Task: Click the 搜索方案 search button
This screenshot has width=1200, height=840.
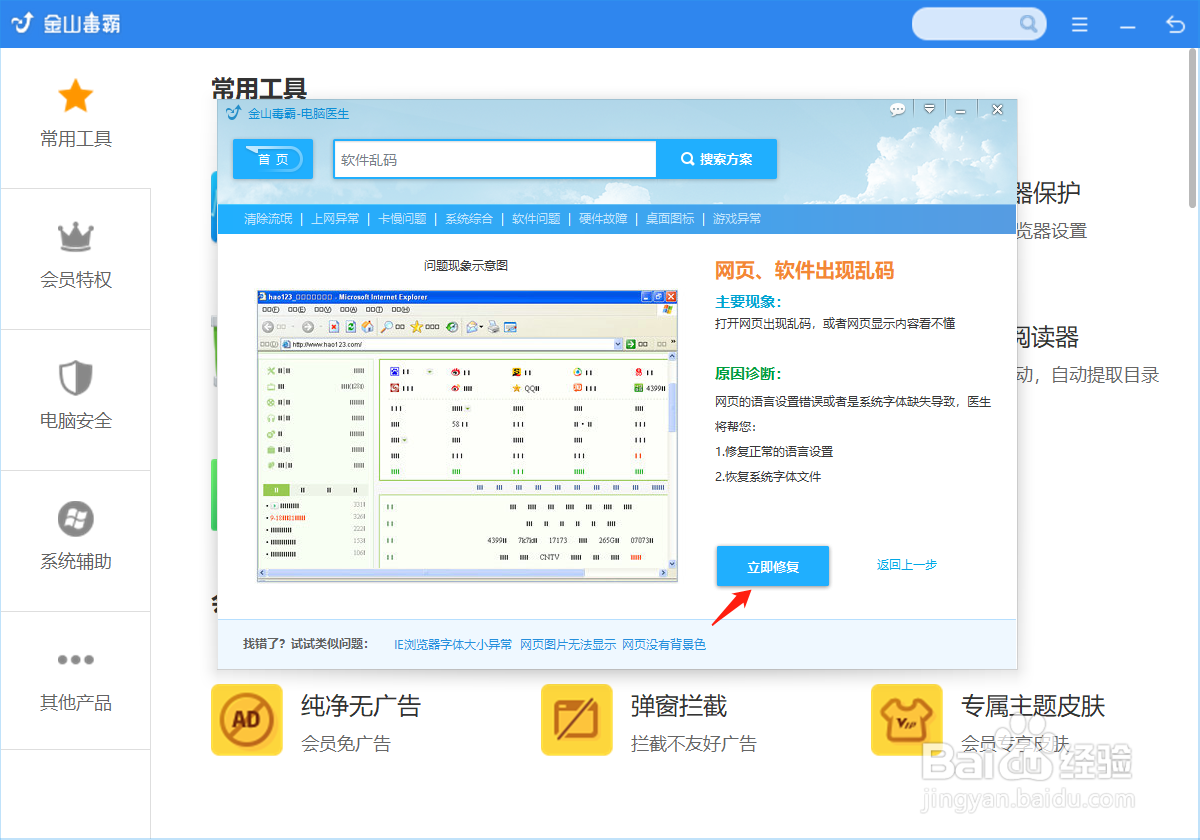Action: point(716,159)
